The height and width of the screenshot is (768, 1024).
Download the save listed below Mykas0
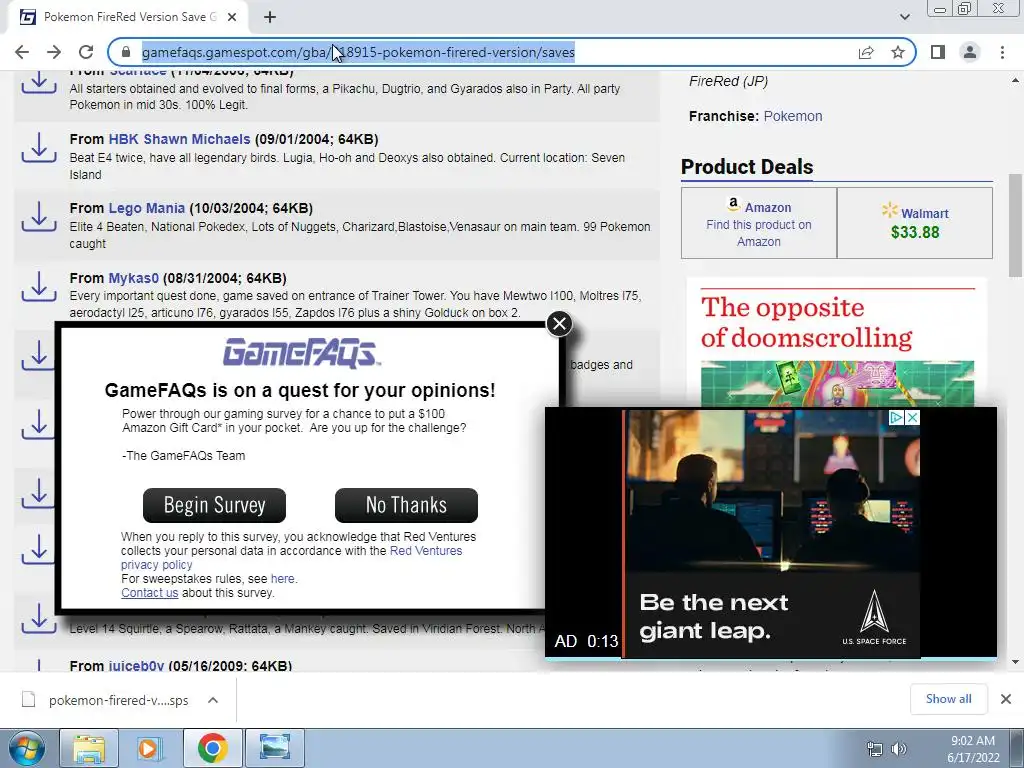click(39, 356)
